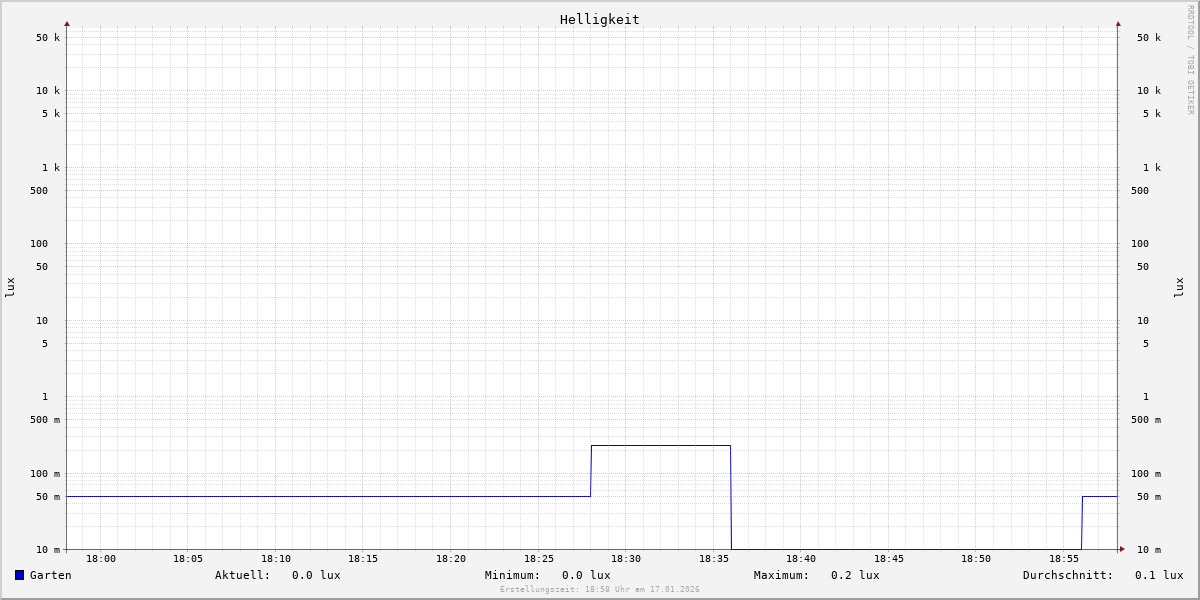Screen dimensions: 1200x600
Task: Click the chart title Helligkeit
Action: coord(600,19)
